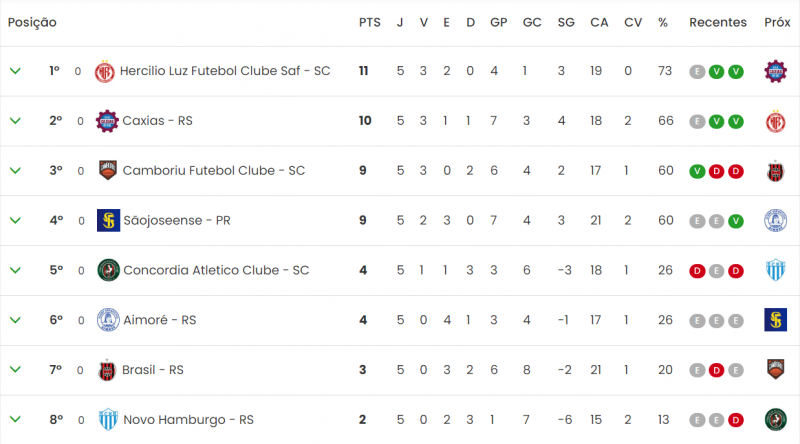Screen dimensions: 800x444
Task: Expand the 8º place row chevron
Action: (x=15, y=419)
